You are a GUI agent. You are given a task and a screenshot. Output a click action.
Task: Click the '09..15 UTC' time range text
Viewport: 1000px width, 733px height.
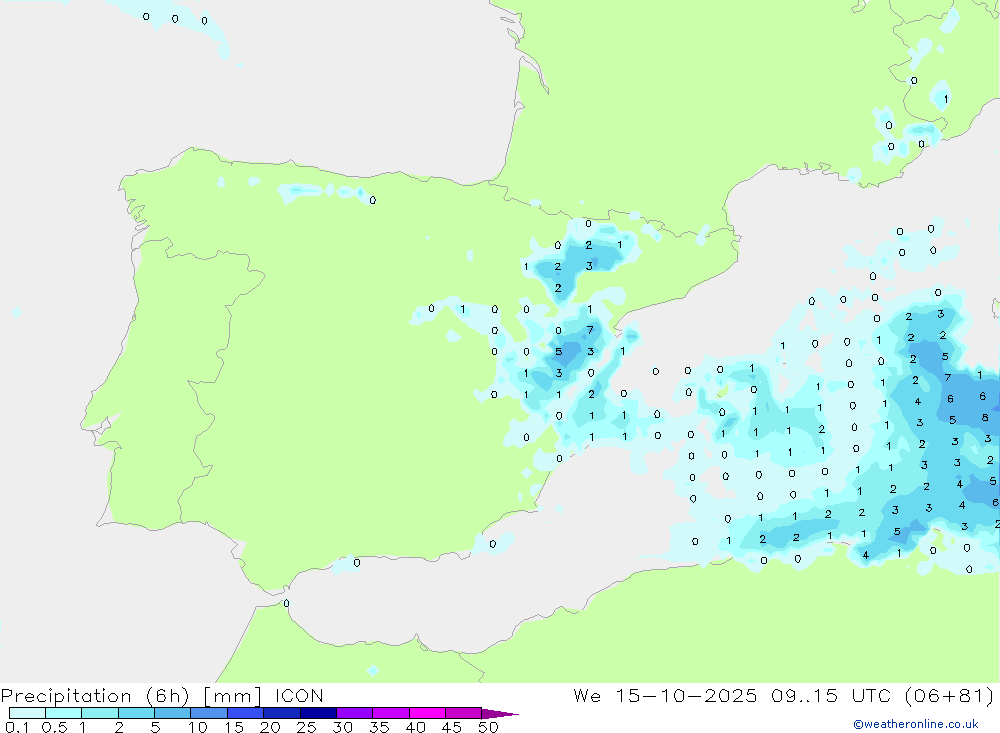830,695
